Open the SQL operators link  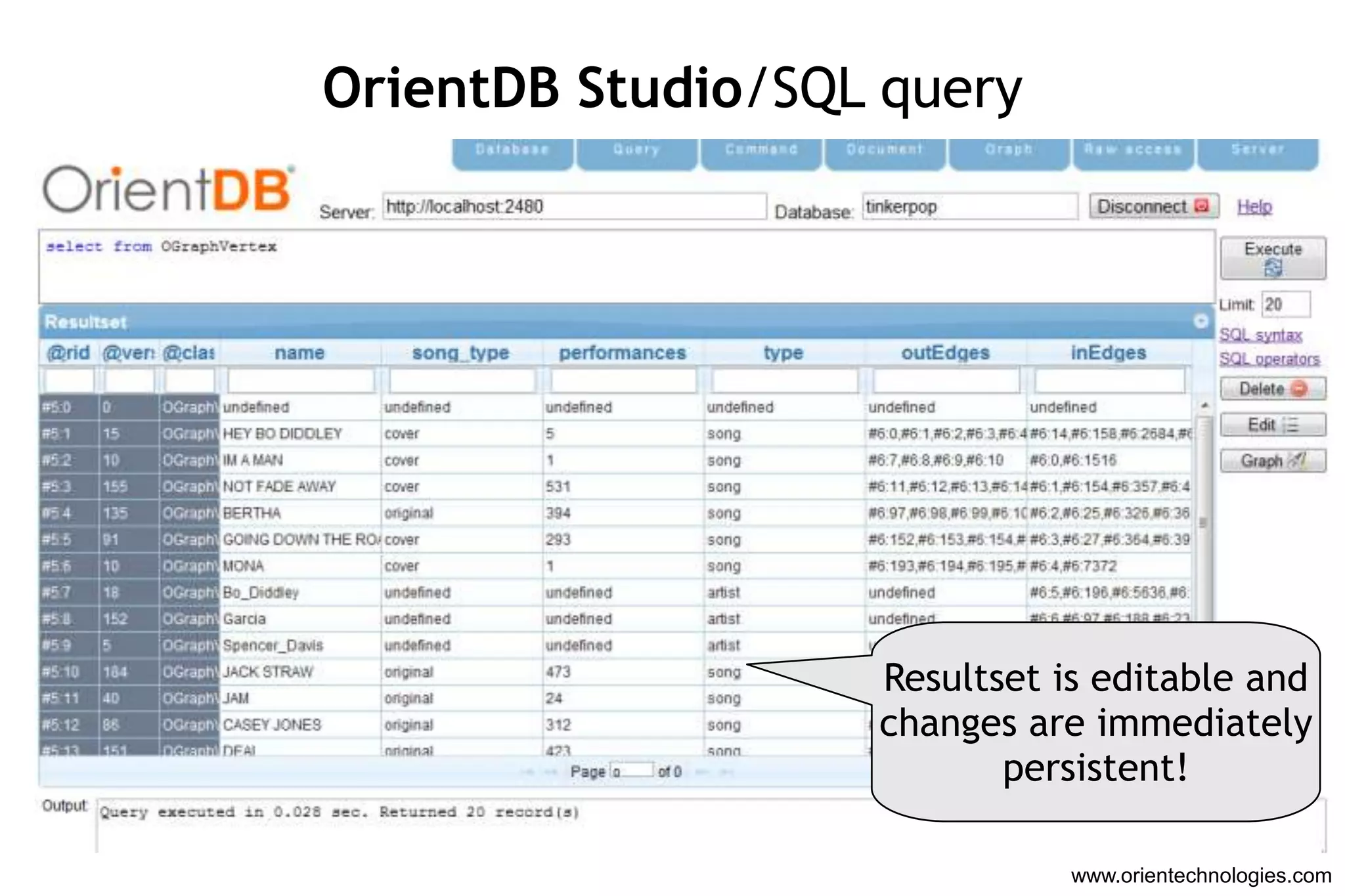click(x=1269, y=358)
